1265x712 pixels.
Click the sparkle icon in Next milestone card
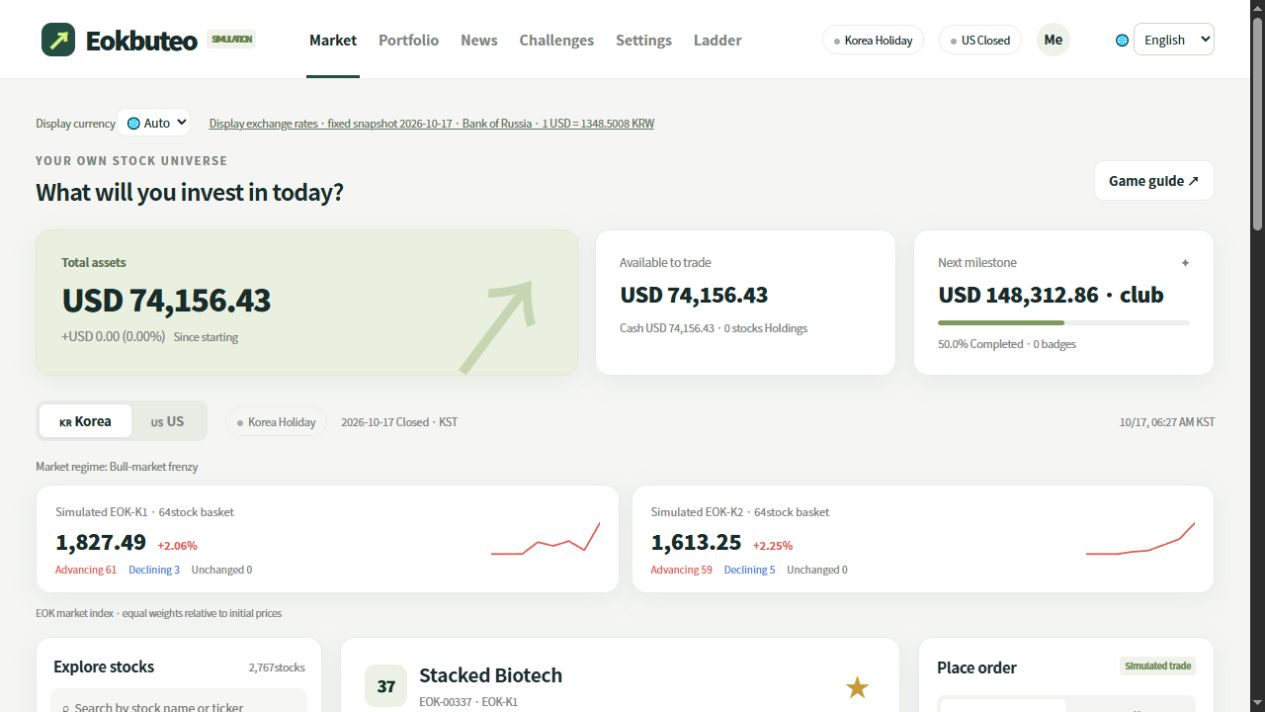(x=1185, y=263)
